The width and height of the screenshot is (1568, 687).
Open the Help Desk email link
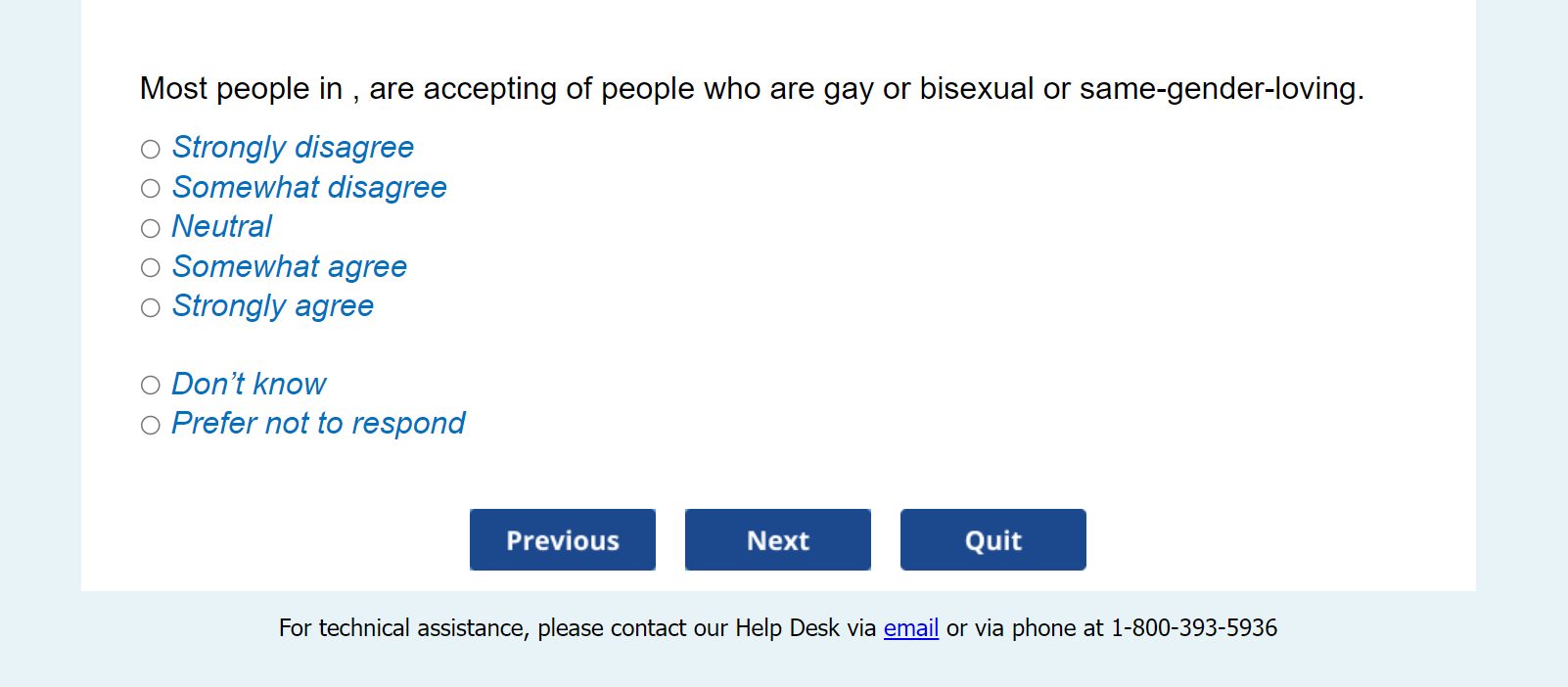pos(911,628)
